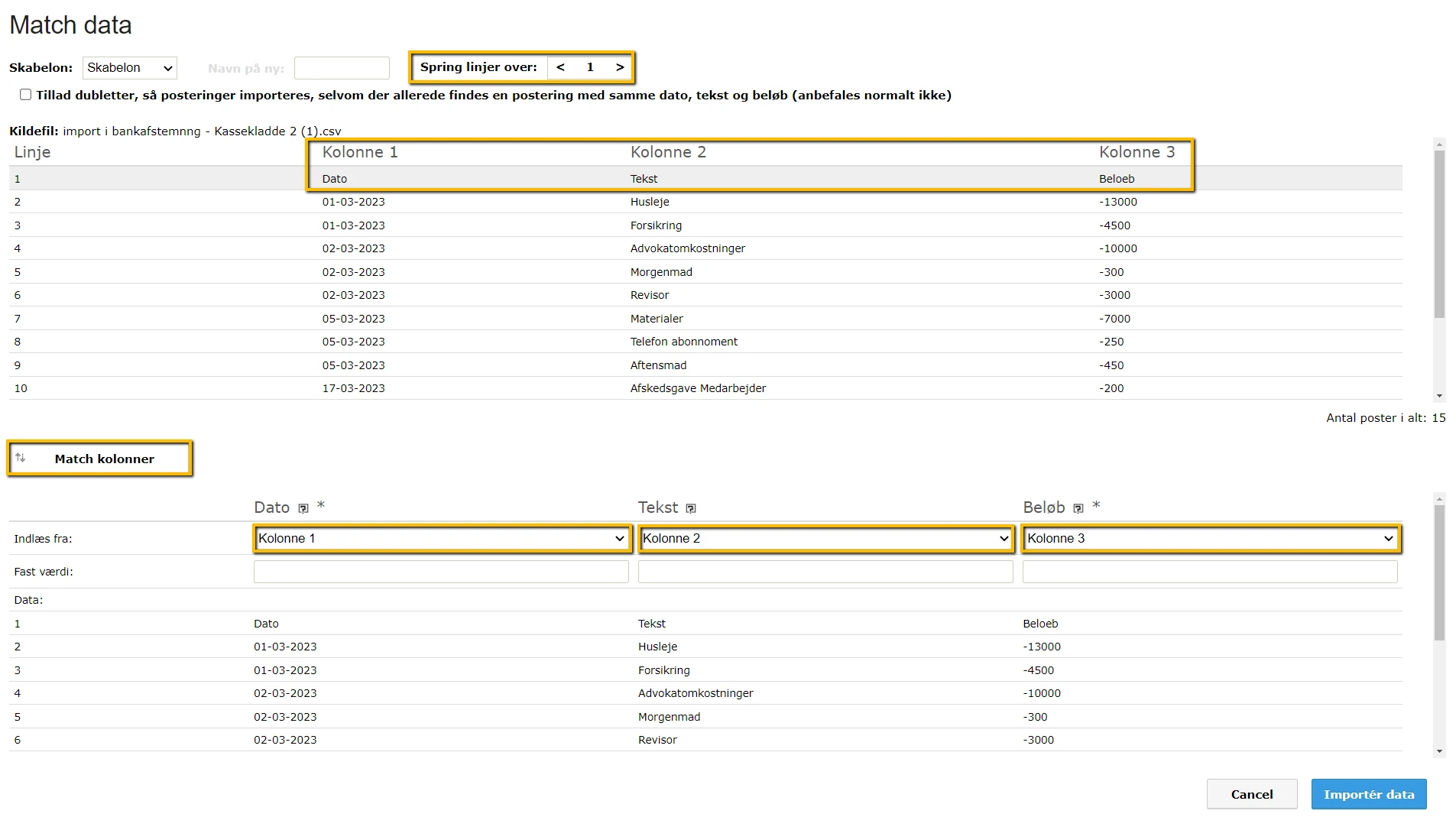The height and width of the screenshot is (830, 1456).
Task: Click the Cancel button
Action: click(x=1251, y=794)
